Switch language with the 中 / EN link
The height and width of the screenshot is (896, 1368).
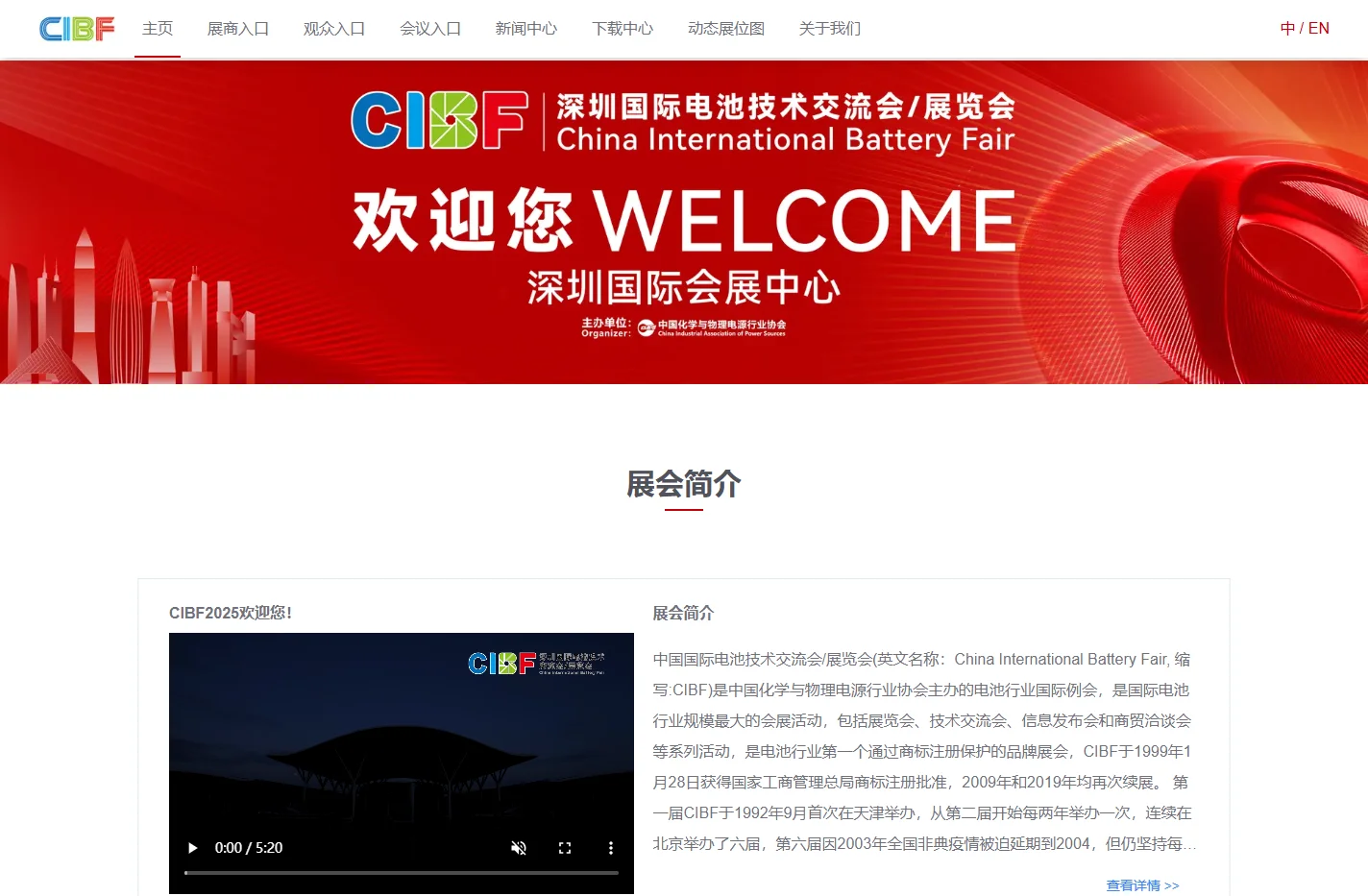click(x=1305, y=29)
